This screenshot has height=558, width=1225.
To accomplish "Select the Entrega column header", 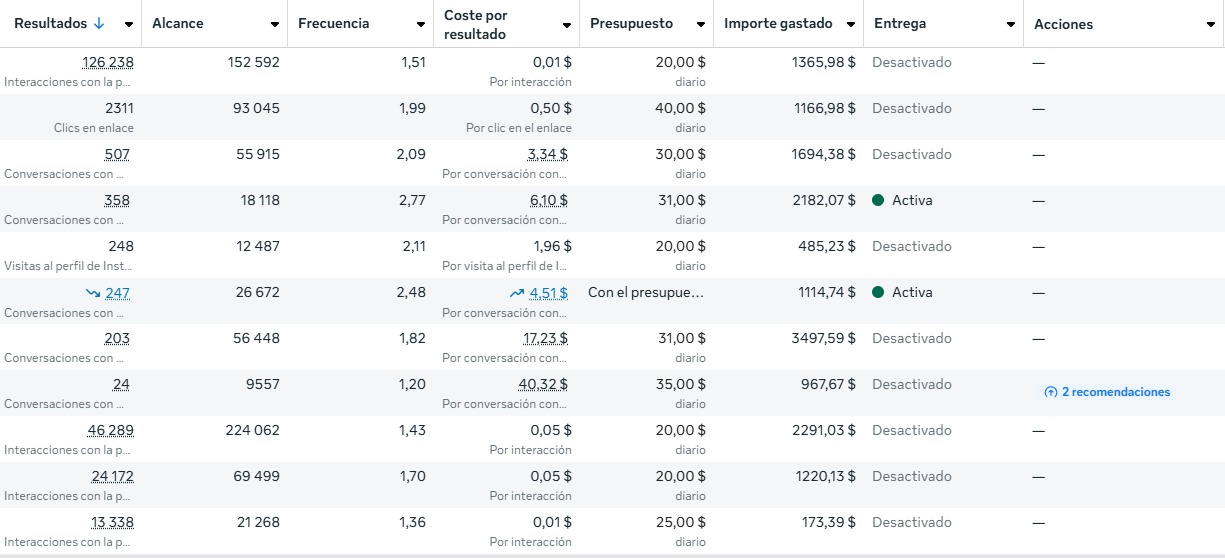I will (900, 24).
